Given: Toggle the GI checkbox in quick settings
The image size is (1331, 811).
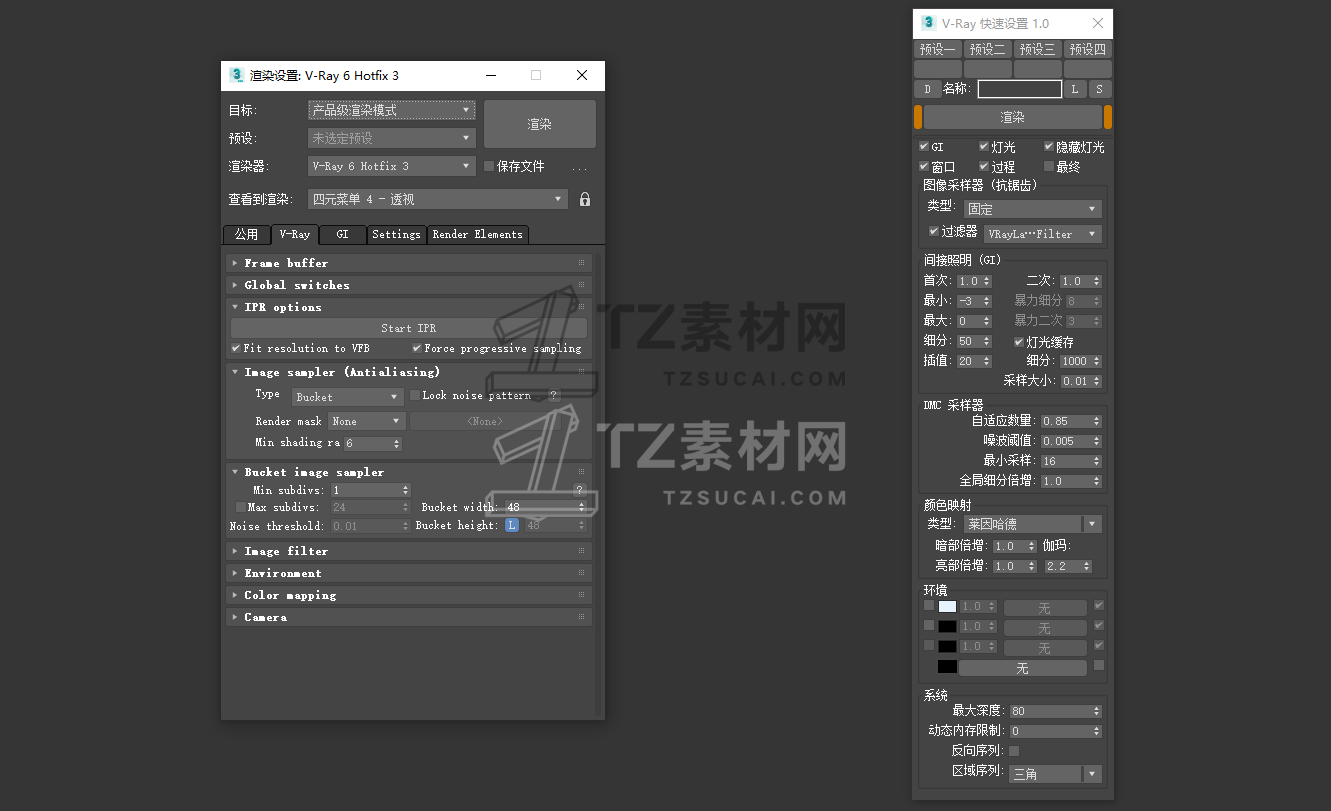Looking at the screenshot, I should click(924, 146).
